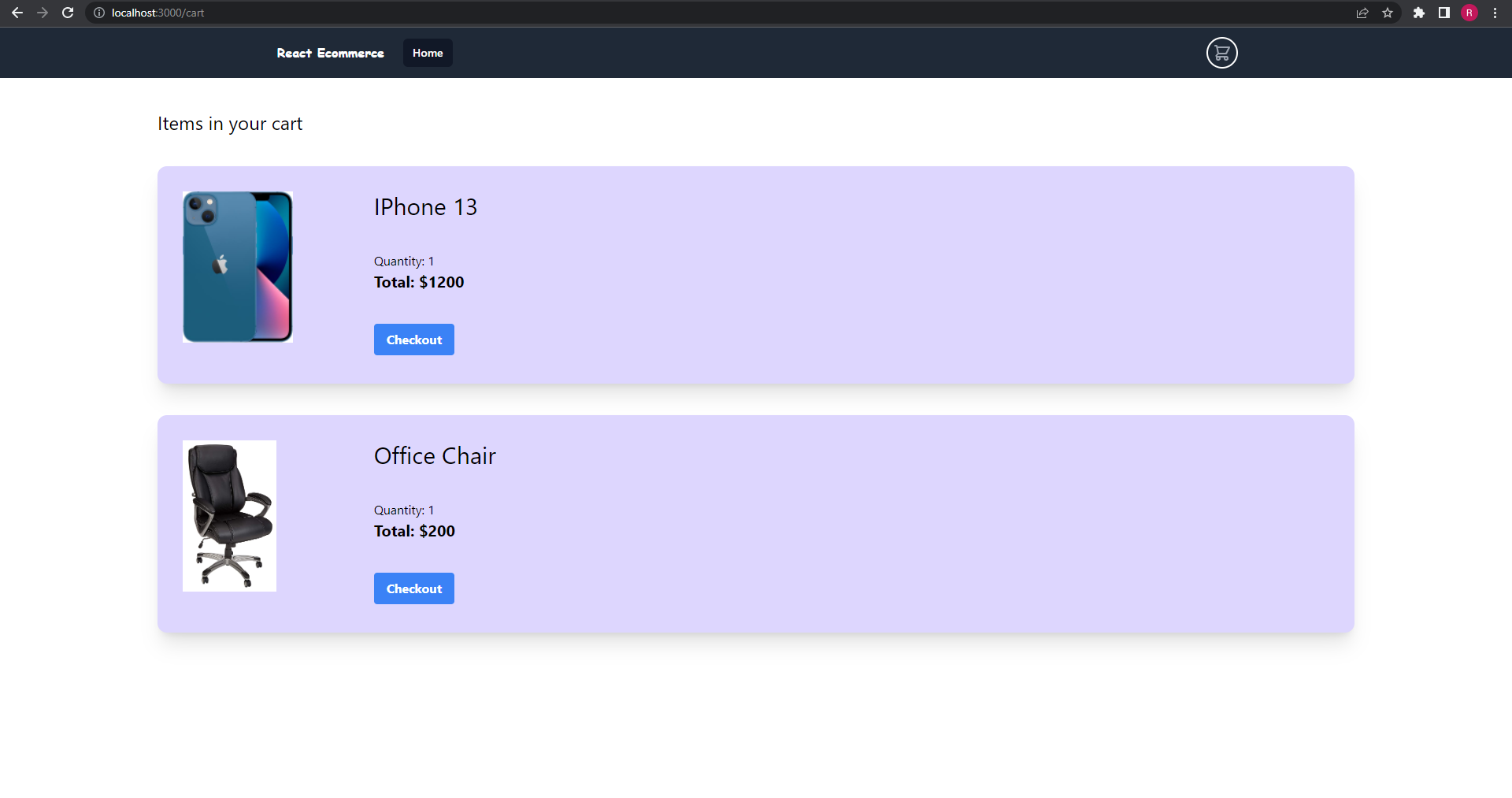
Task: Click the Office Chair product image
Action: point(229,516)
